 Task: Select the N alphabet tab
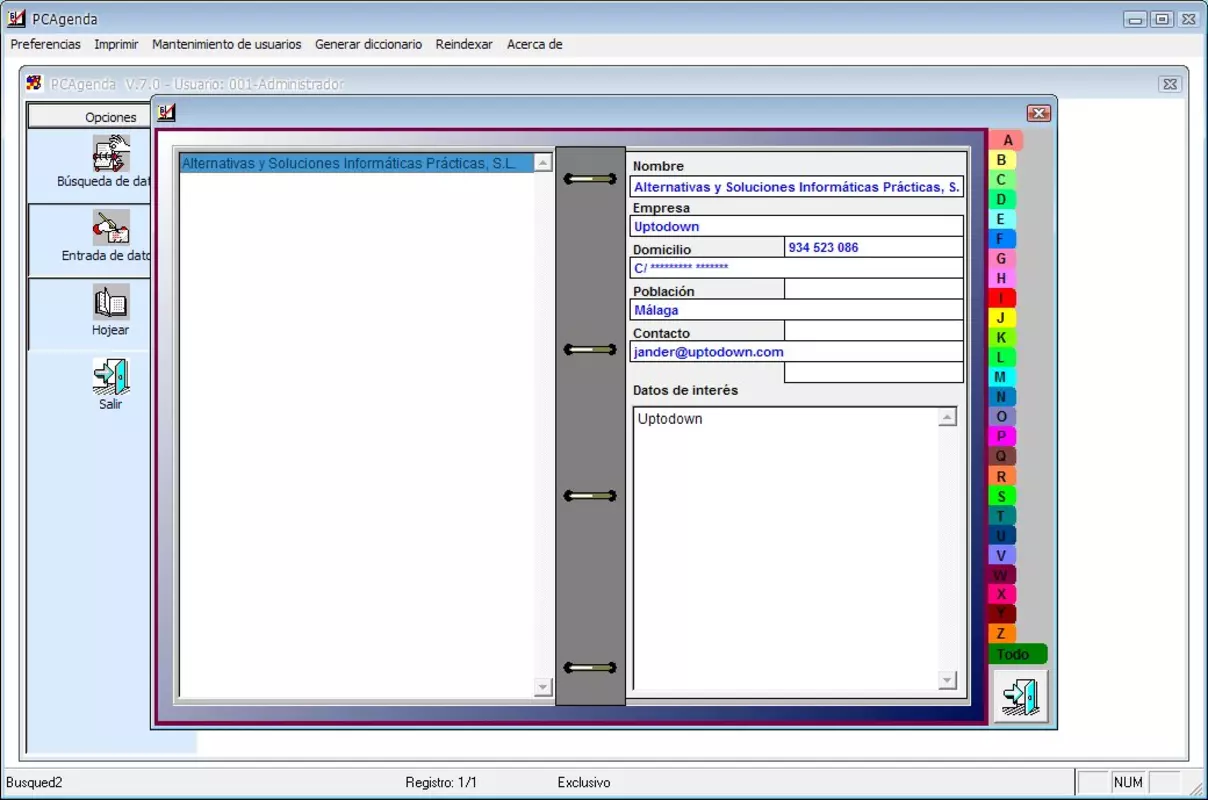1002,397
